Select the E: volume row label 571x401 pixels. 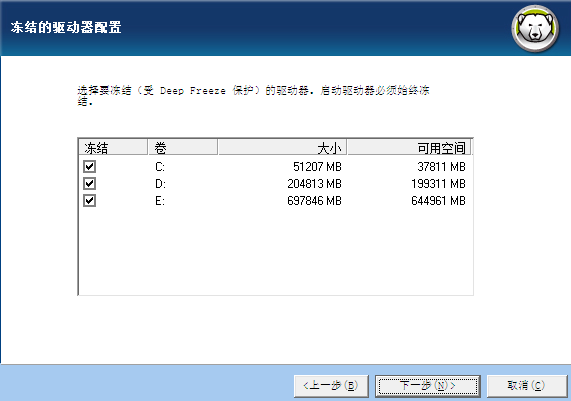160,201
